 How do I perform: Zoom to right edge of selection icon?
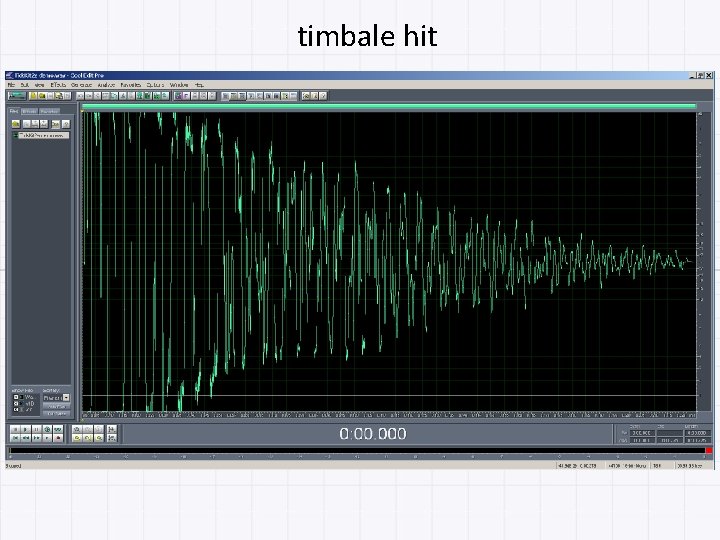[99, 438]
